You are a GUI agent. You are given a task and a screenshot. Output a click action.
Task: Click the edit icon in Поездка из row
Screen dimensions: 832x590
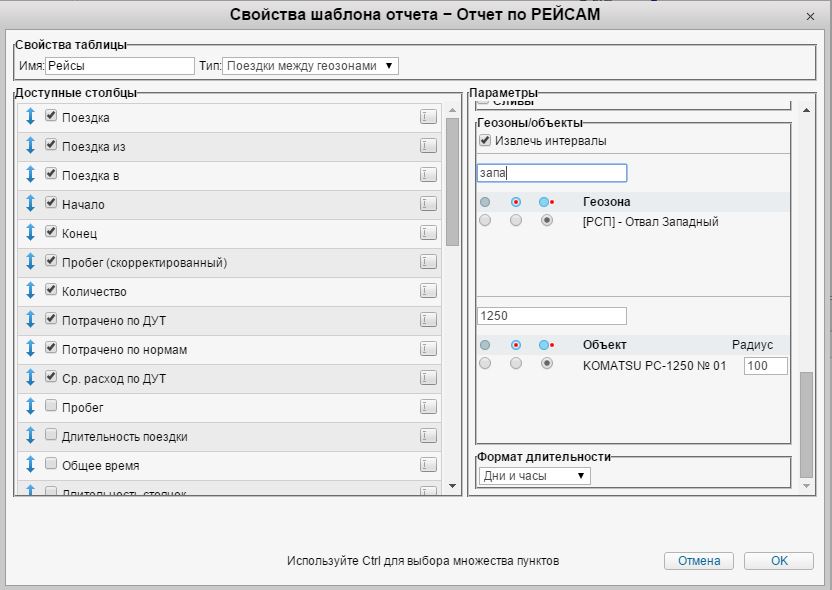428,146
